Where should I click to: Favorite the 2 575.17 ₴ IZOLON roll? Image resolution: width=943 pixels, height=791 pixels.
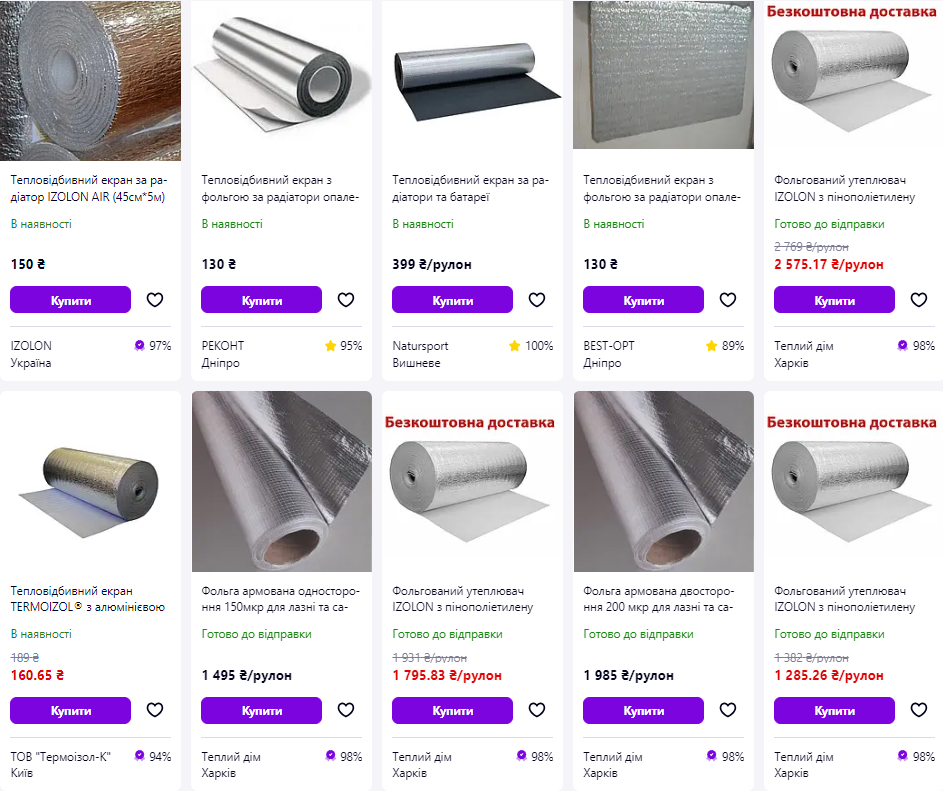919,300
